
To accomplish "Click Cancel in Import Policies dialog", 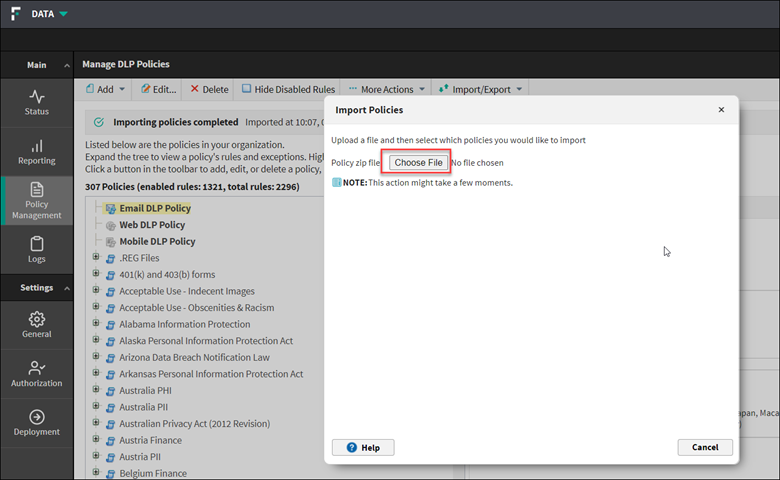I will (704, 447).
